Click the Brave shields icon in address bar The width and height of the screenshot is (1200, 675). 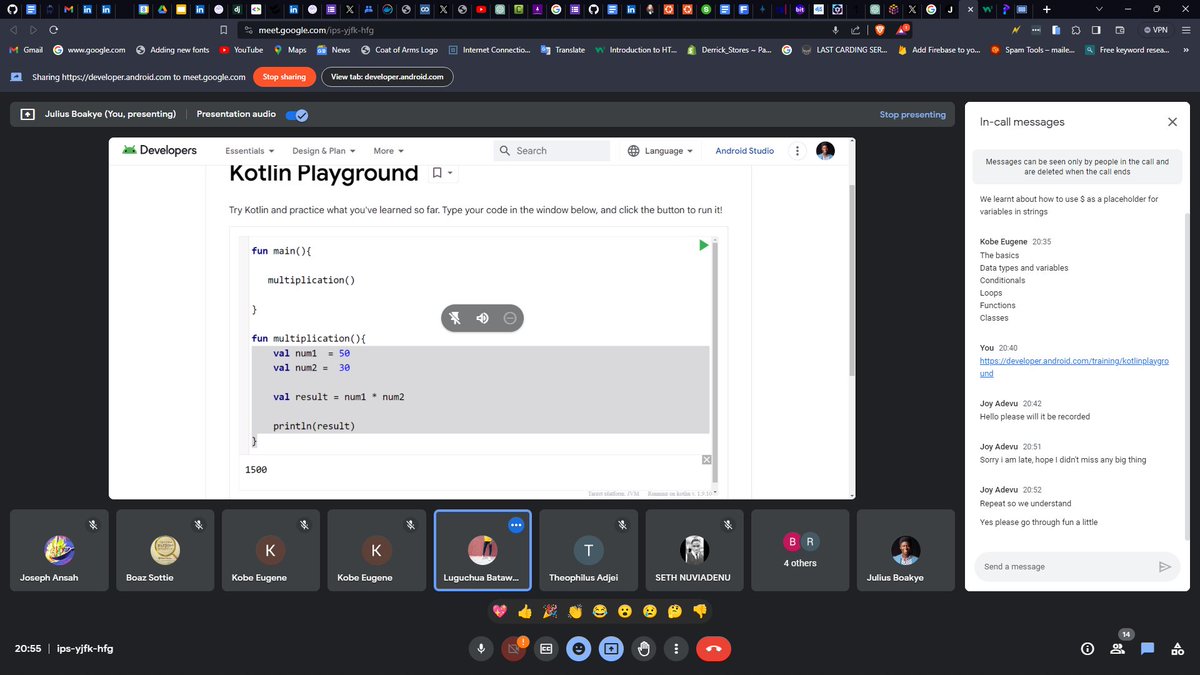(880, 30)
